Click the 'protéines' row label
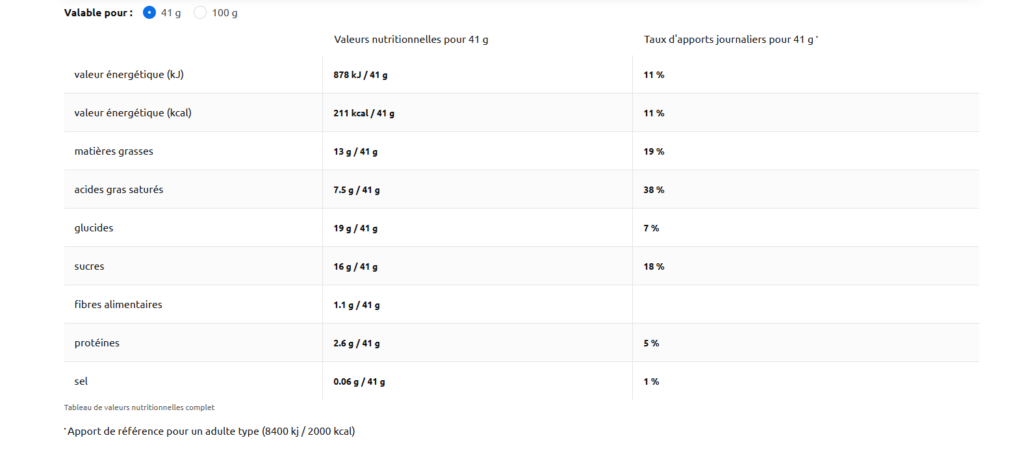The image size is (1024, 451). click(97, 342)
